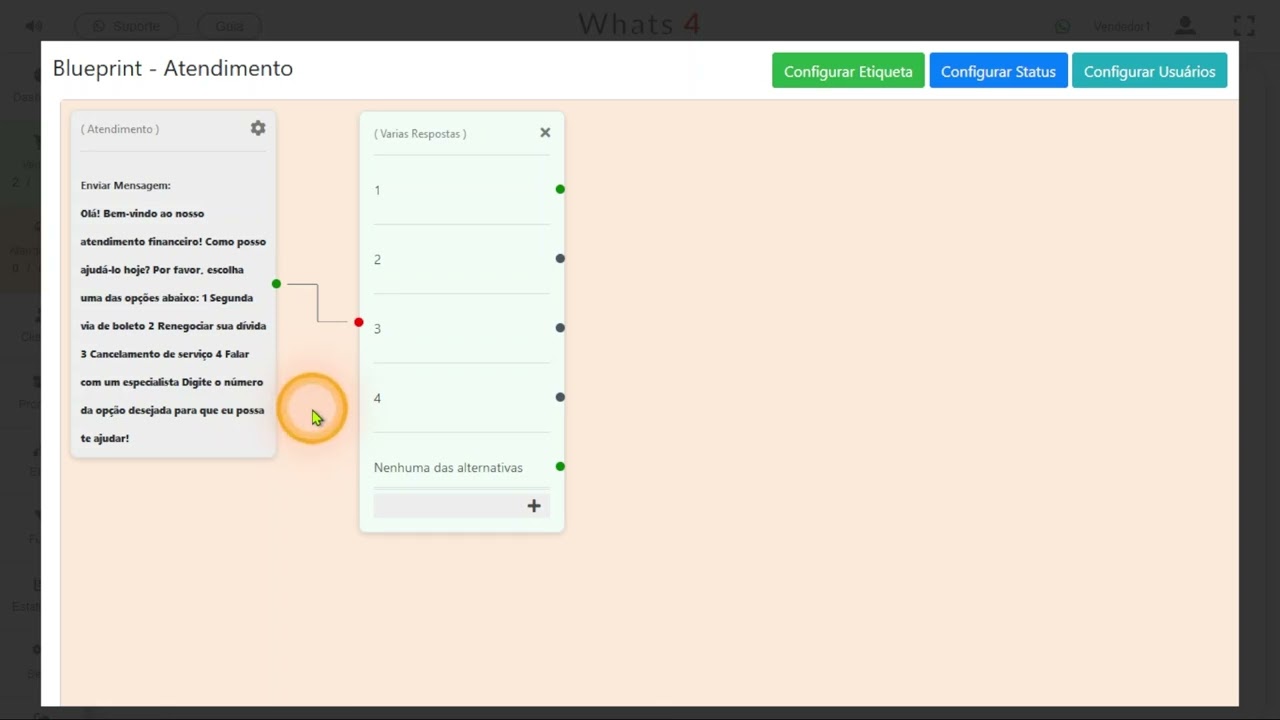This screenshot has width=1280, height=720.
Task: Open Configurar Usuários settings
Action: [x=1149, y=71]
